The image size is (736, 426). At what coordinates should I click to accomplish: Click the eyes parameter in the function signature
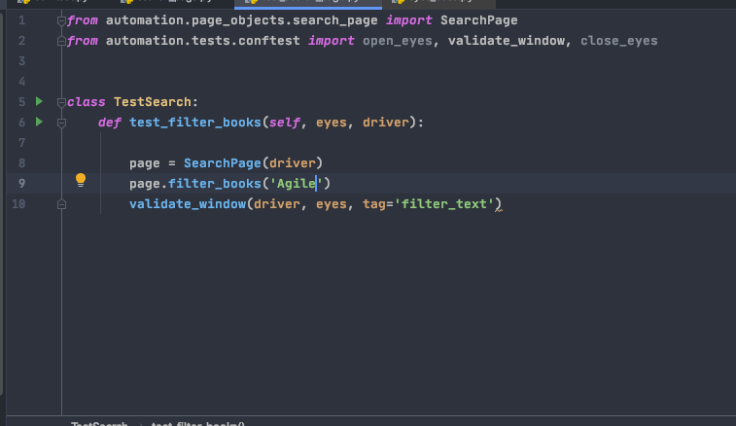click(x=331, y=122)
